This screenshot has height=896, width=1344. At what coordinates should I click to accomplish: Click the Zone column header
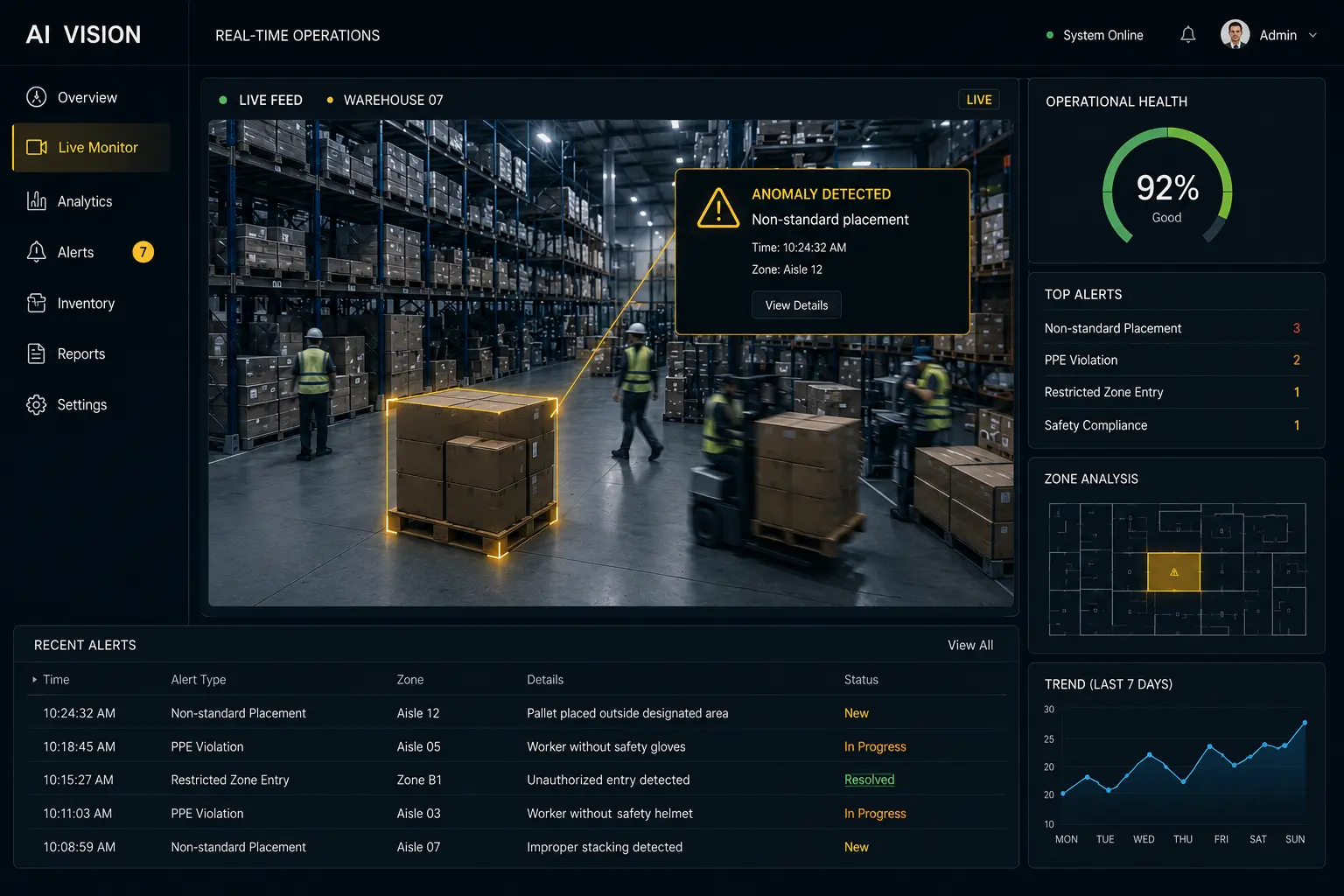409,680
